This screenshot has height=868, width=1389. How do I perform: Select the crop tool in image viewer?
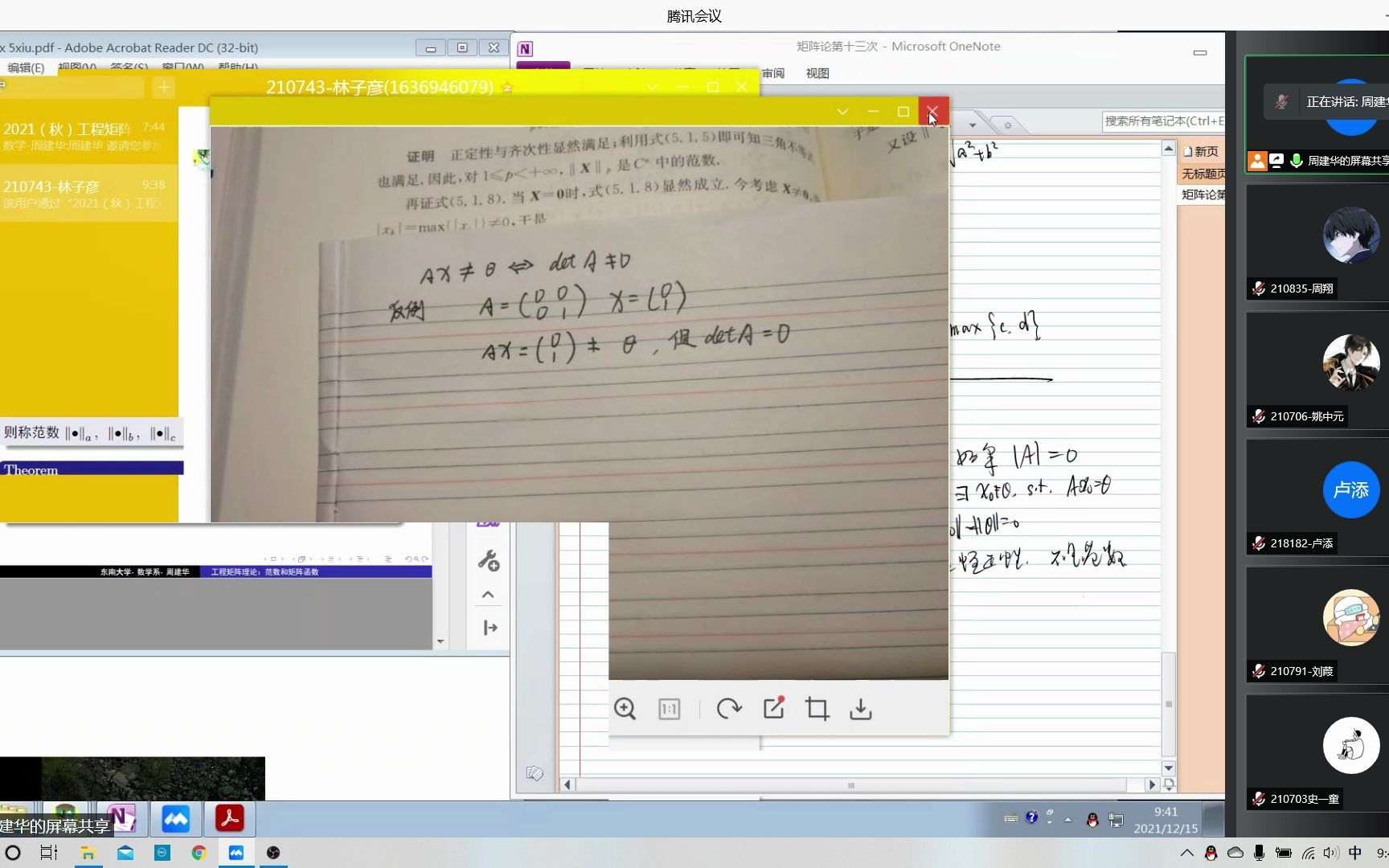tap(817, 709)
